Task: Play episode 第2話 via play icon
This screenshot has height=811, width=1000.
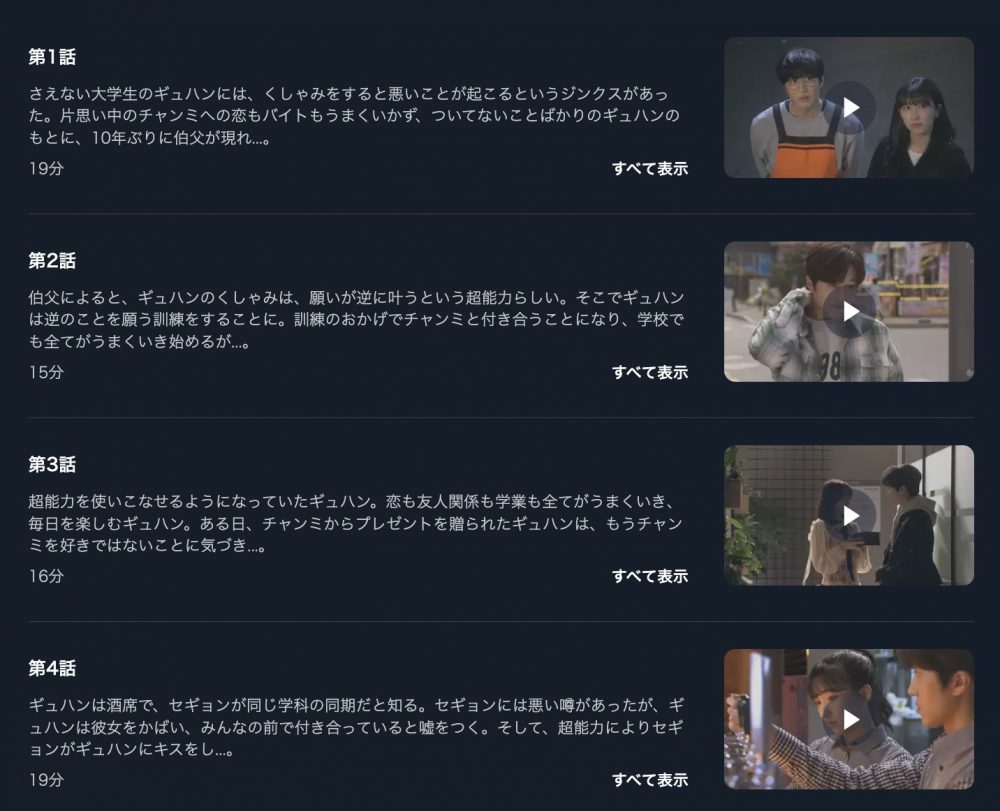Action: (x=851, y=311)
